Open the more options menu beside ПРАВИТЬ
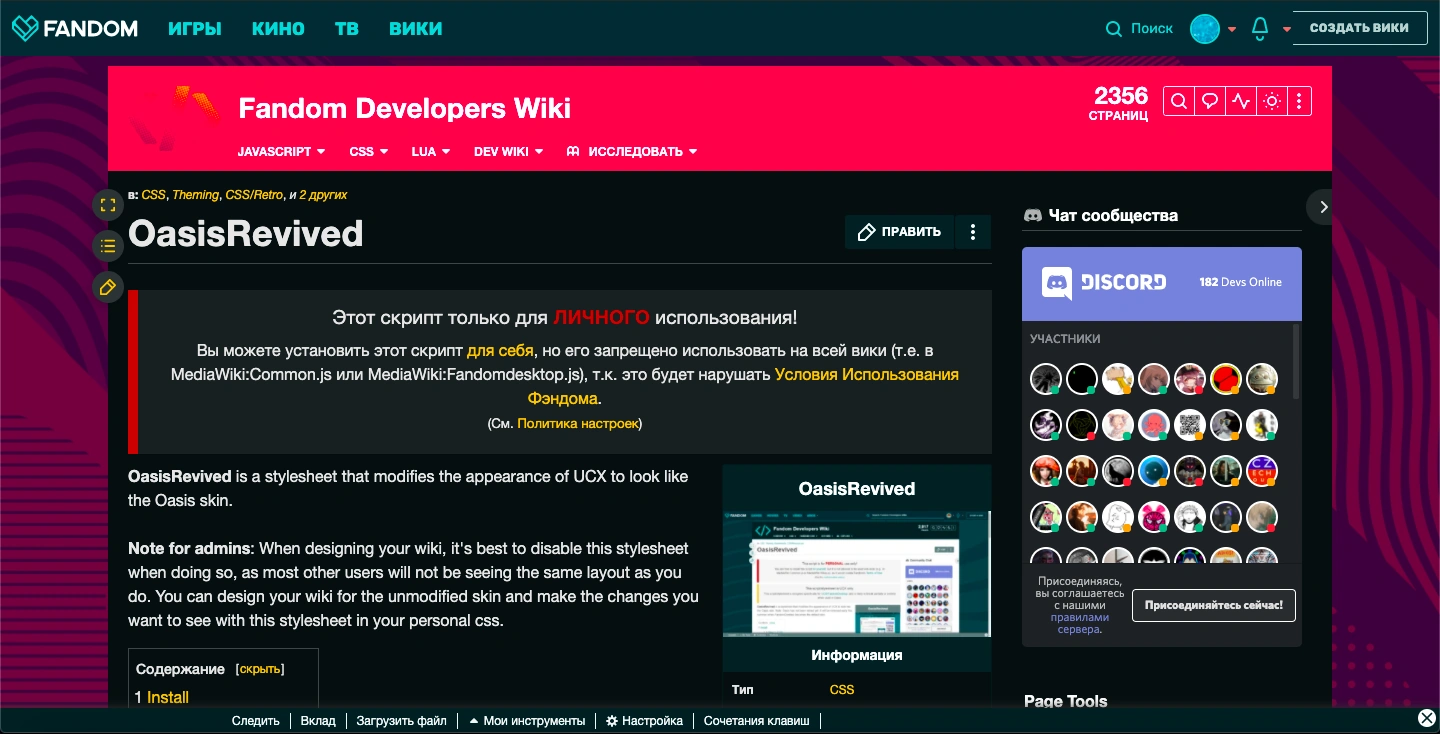The image size is (1440, 734). (973, 232)
